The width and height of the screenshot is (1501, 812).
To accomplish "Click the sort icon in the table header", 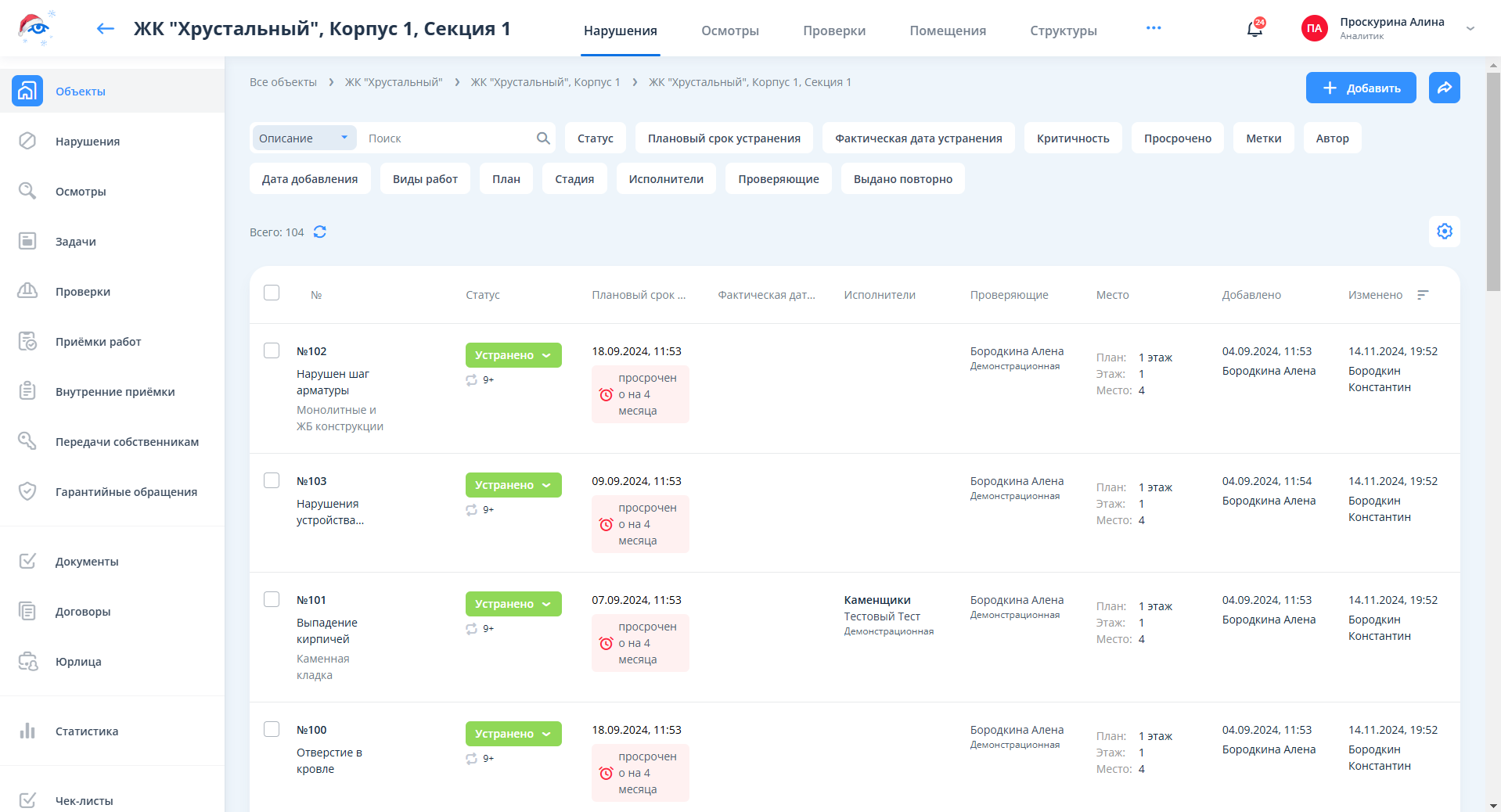I will [x=1423, y=295].
